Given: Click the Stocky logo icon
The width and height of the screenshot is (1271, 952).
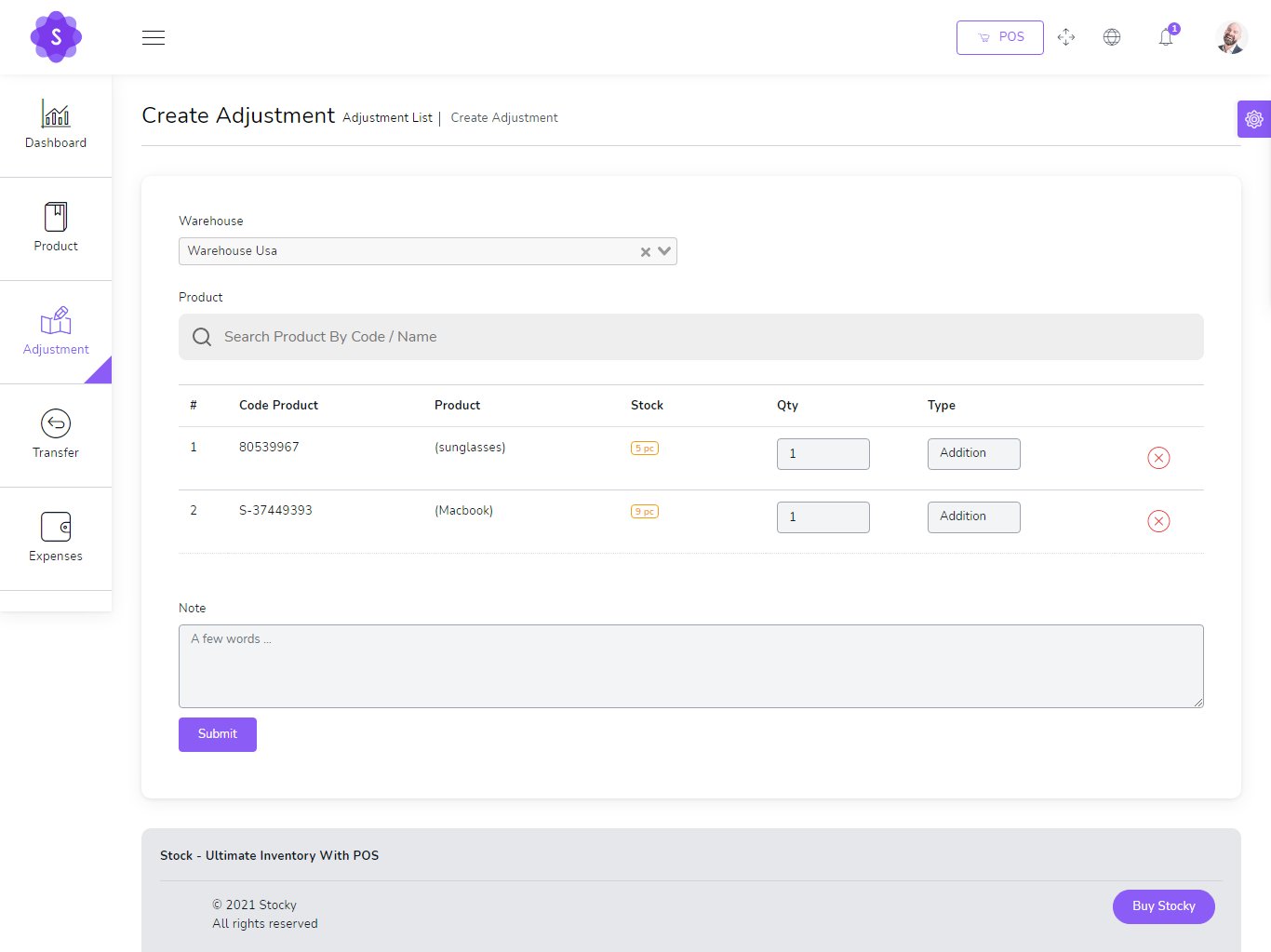Looking at the screenshot, I should pyautogui.click(x=56, y=37).
